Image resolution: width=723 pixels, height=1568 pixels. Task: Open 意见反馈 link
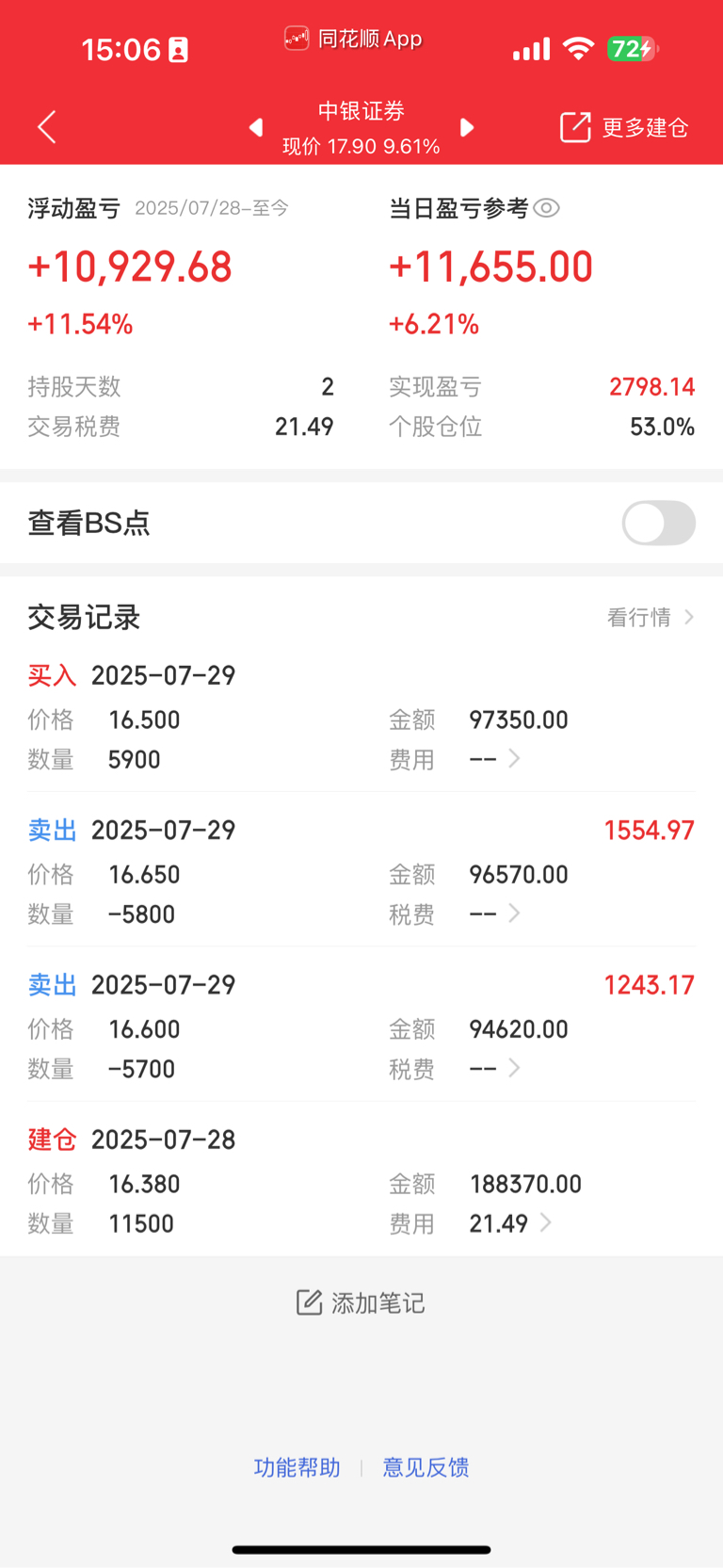tap(426, 1467)
